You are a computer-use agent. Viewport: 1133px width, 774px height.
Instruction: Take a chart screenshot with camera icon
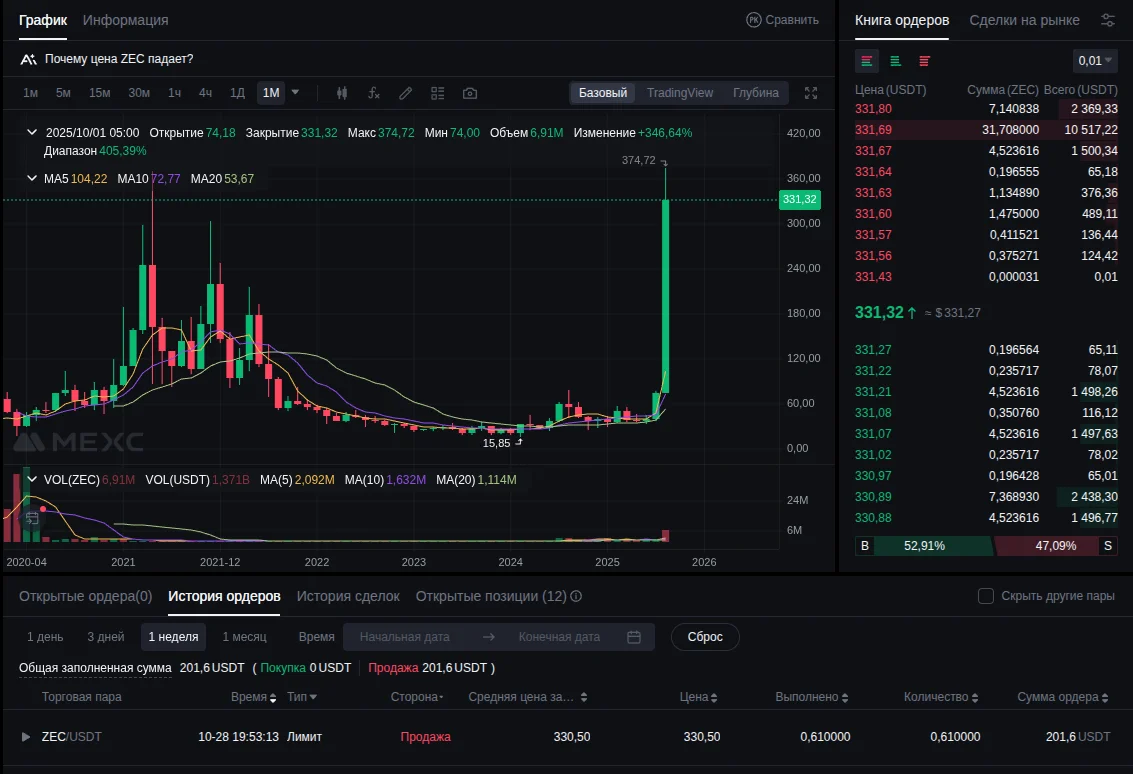470,93
